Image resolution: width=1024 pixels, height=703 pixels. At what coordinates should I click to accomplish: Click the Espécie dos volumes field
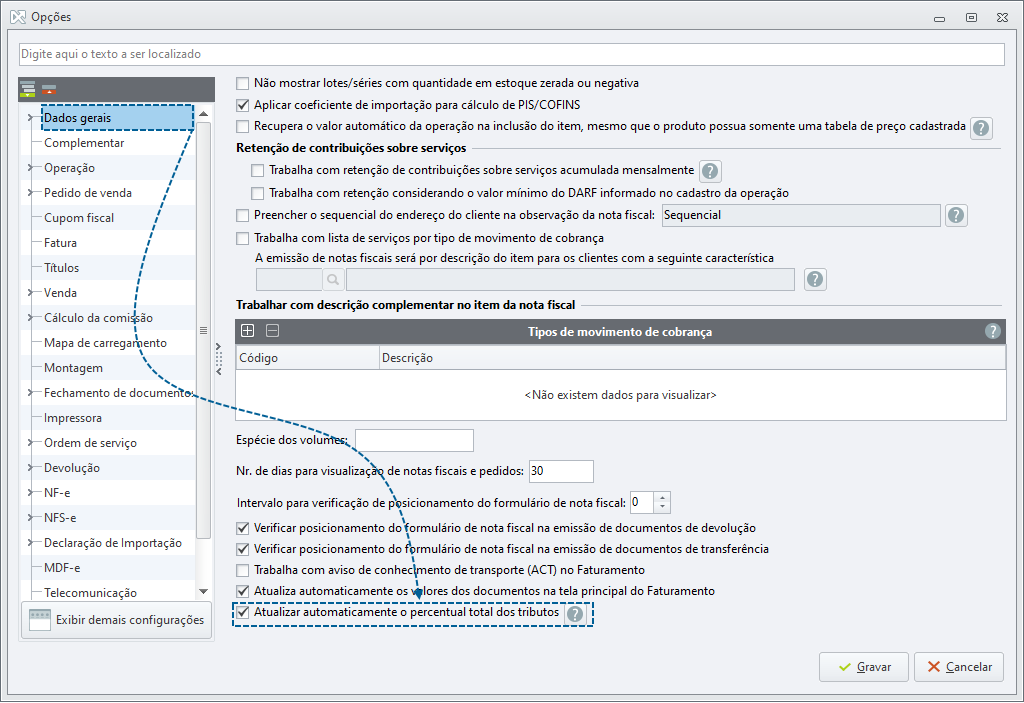pyautogui.click(x=414, y=440)
